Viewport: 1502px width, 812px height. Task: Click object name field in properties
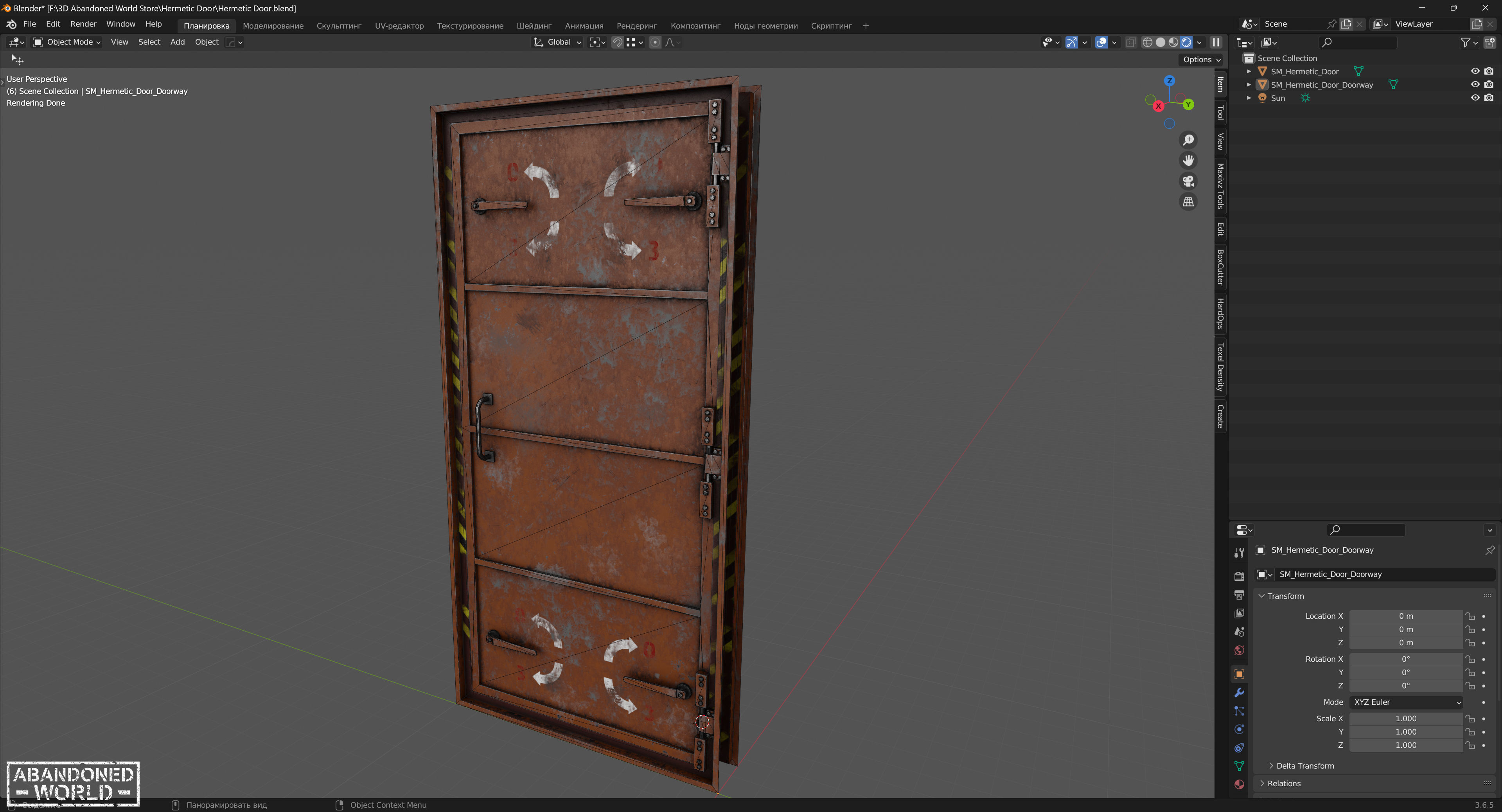[1385, 575]
